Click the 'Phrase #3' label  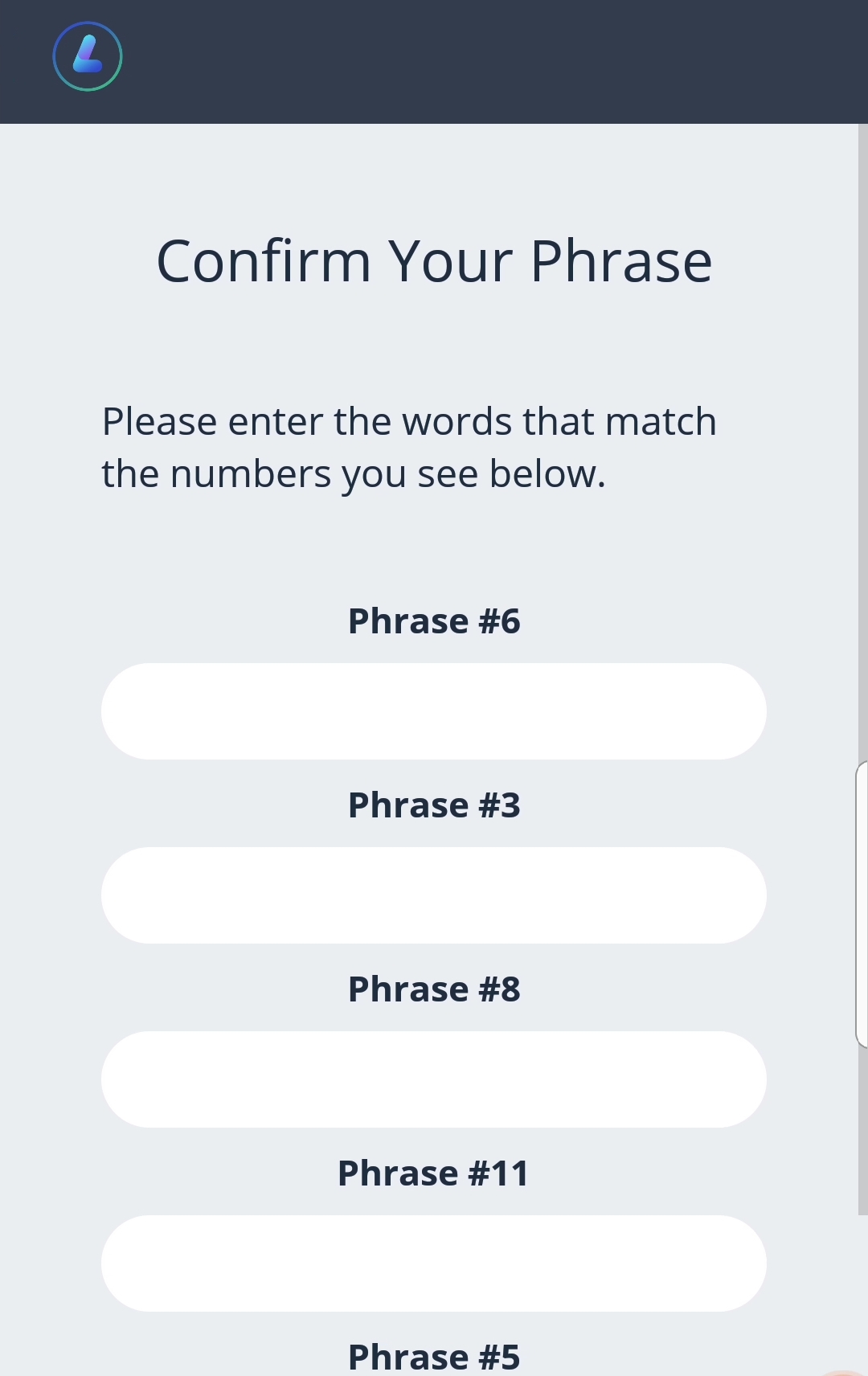434,805
